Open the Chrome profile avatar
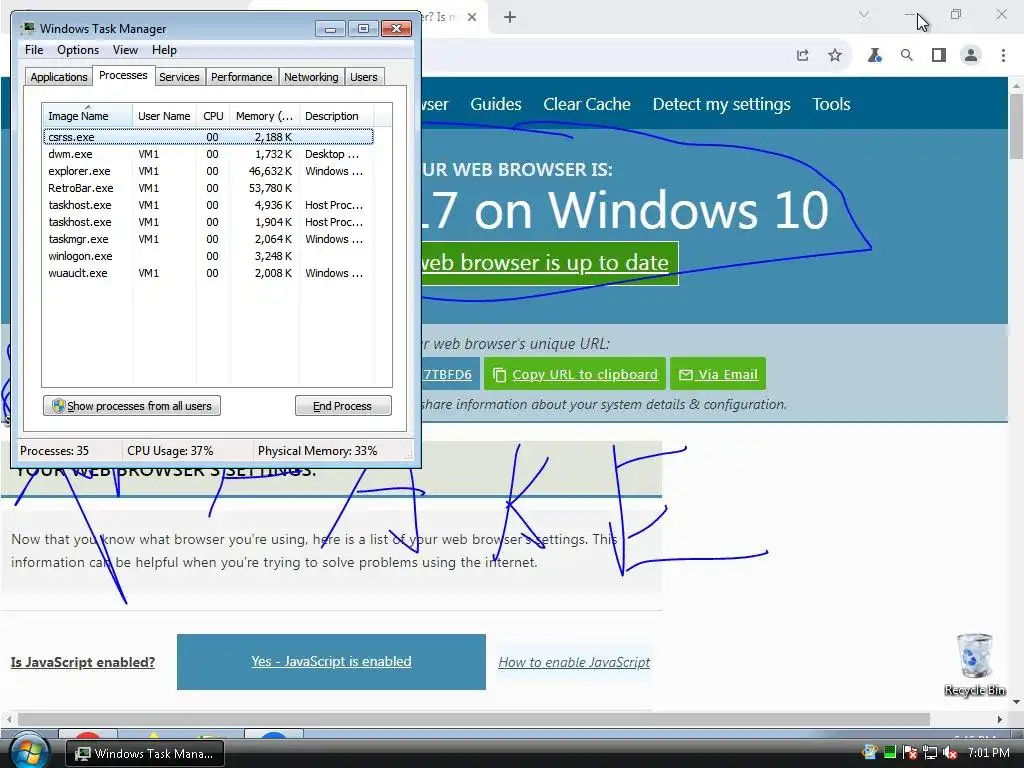1024x768 pixels. [971, 56]
